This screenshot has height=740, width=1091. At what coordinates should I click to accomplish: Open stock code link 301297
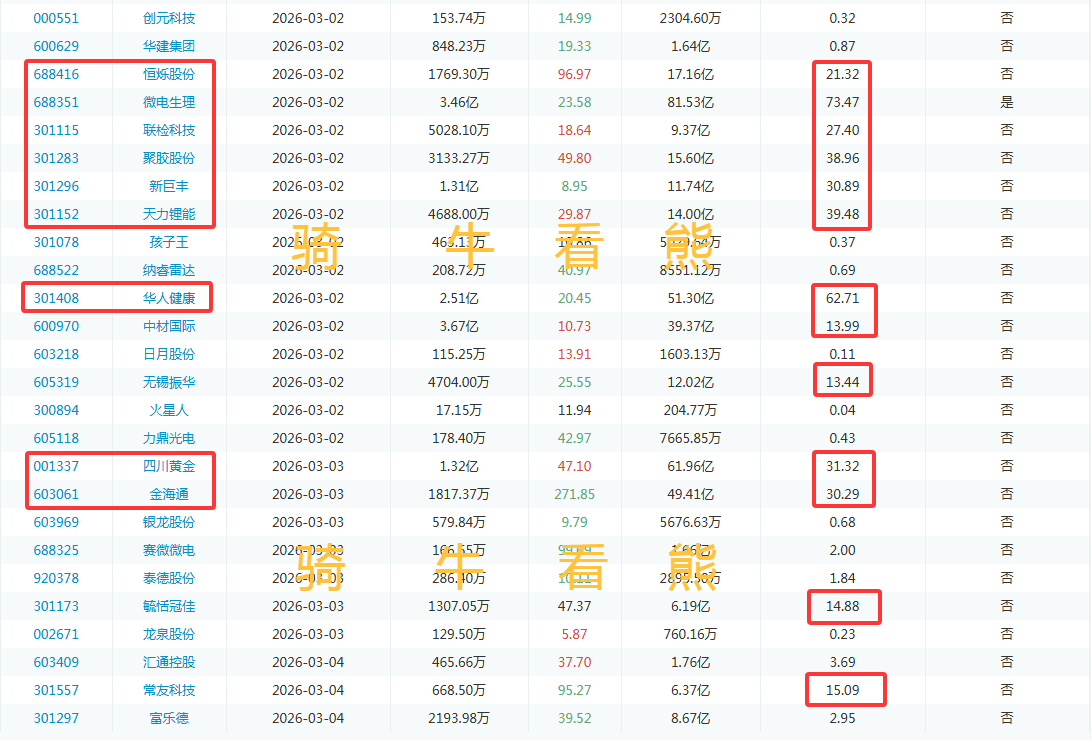click(x=56, y=718)
